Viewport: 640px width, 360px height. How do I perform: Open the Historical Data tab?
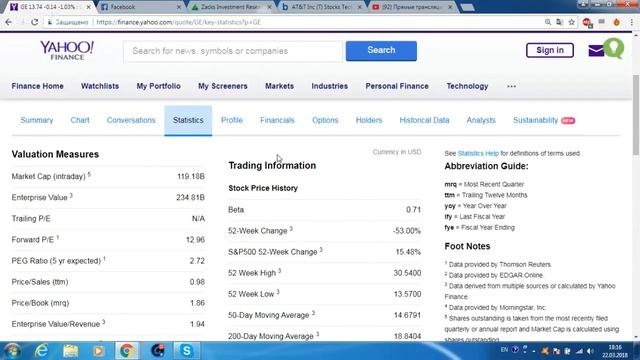pos(424,120)
